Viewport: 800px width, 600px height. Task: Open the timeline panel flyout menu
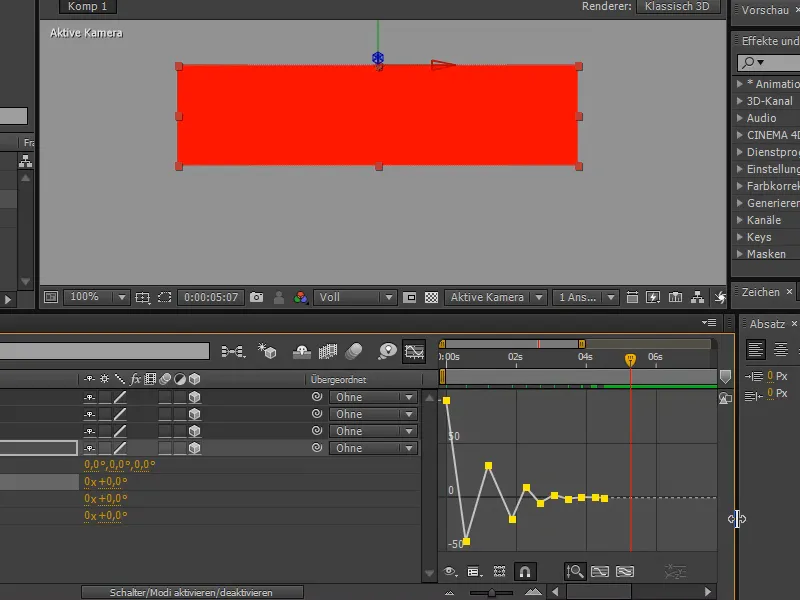[709, 322]
